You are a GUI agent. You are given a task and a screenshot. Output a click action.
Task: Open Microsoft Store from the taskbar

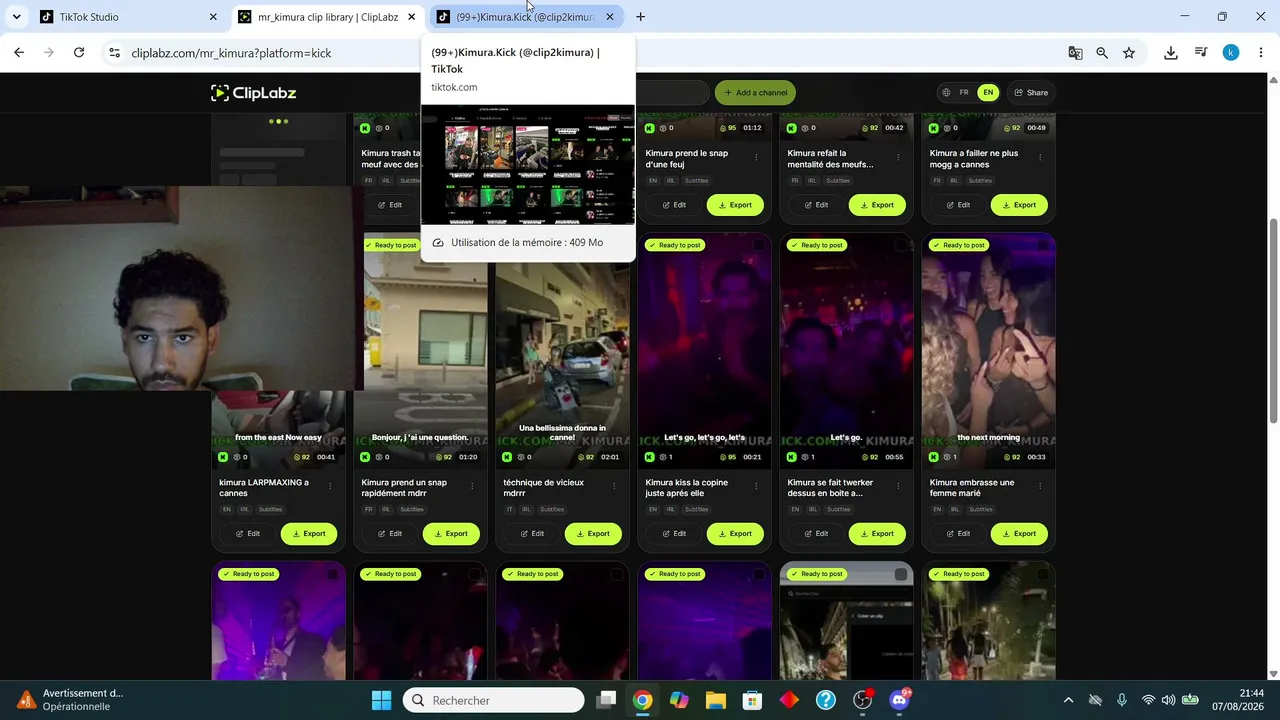click(752, 700)
